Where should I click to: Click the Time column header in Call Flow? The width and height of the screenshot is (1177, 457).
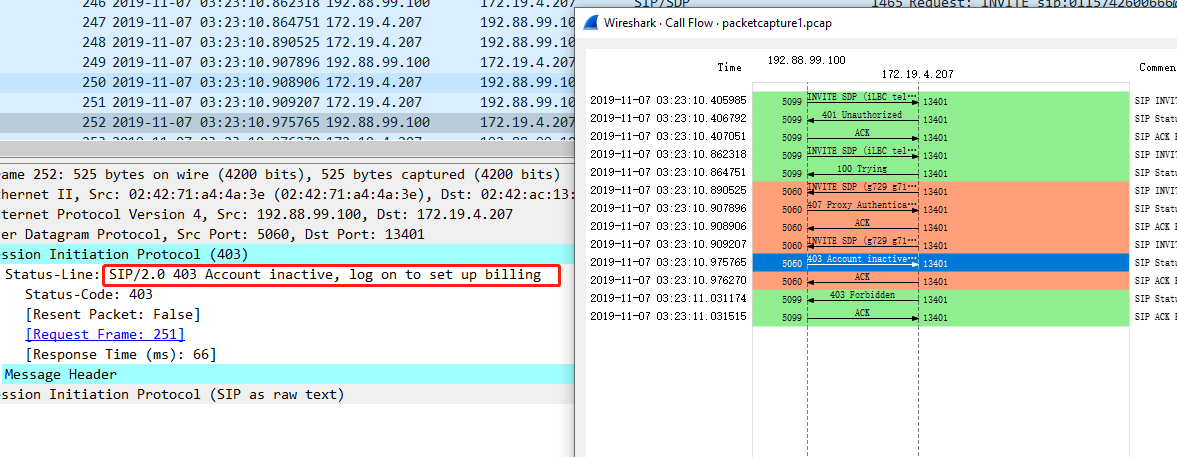730,68
